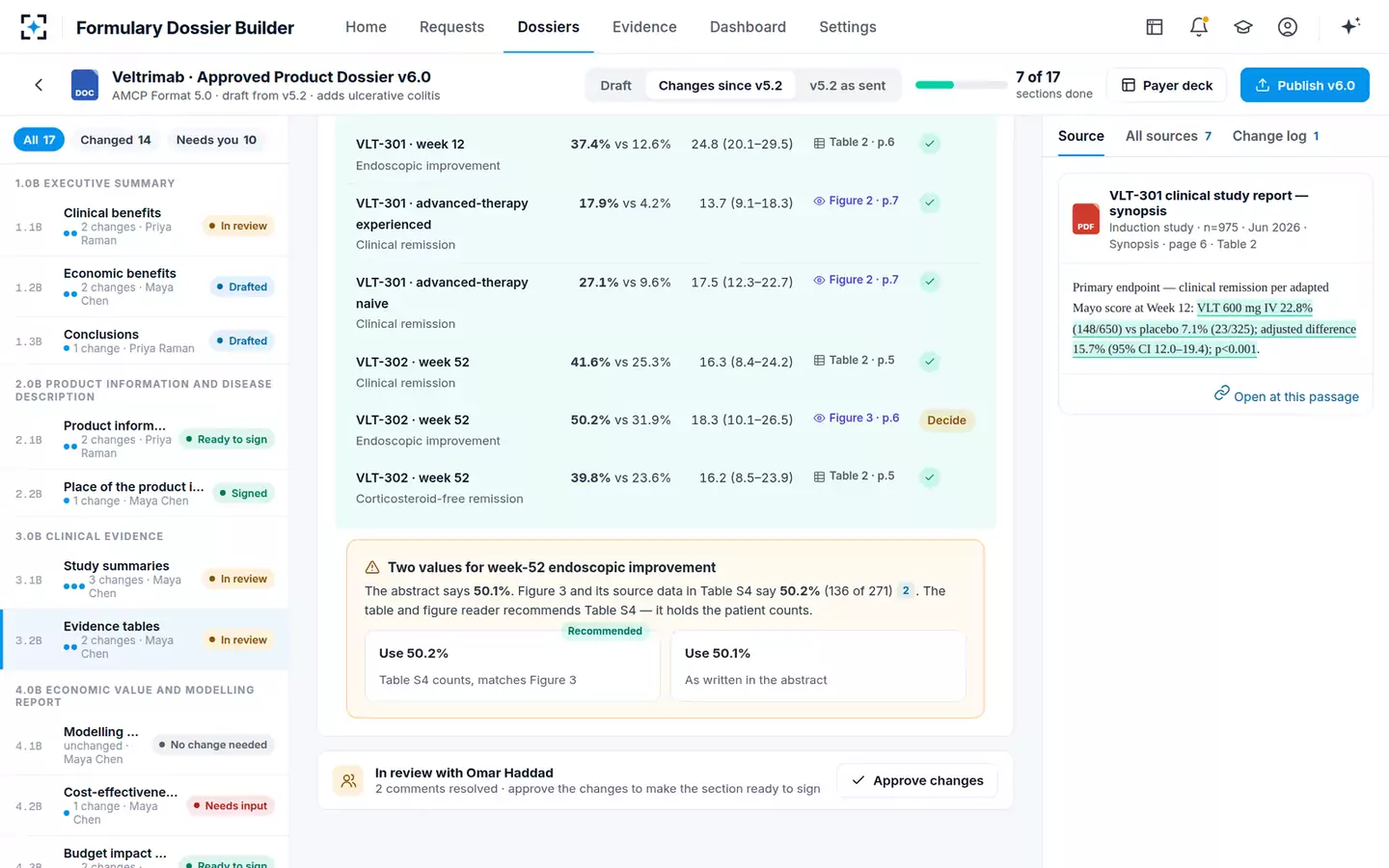The width and height of the screenshot is (1389, 868).
Task: Open the layout panel icon in header
Action: pos(1155,27)
